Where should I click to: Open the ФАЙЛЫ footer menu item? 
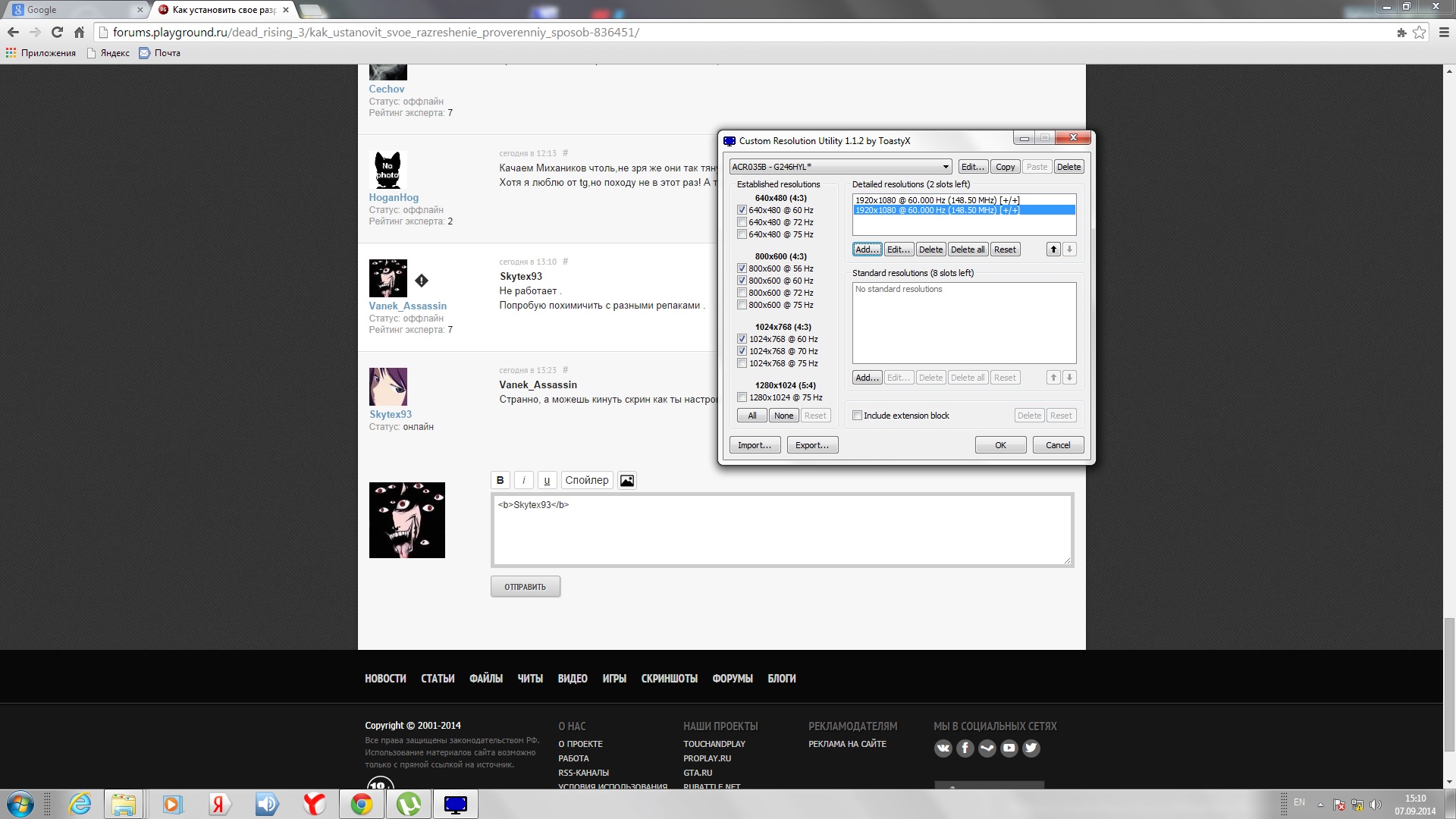486,679
